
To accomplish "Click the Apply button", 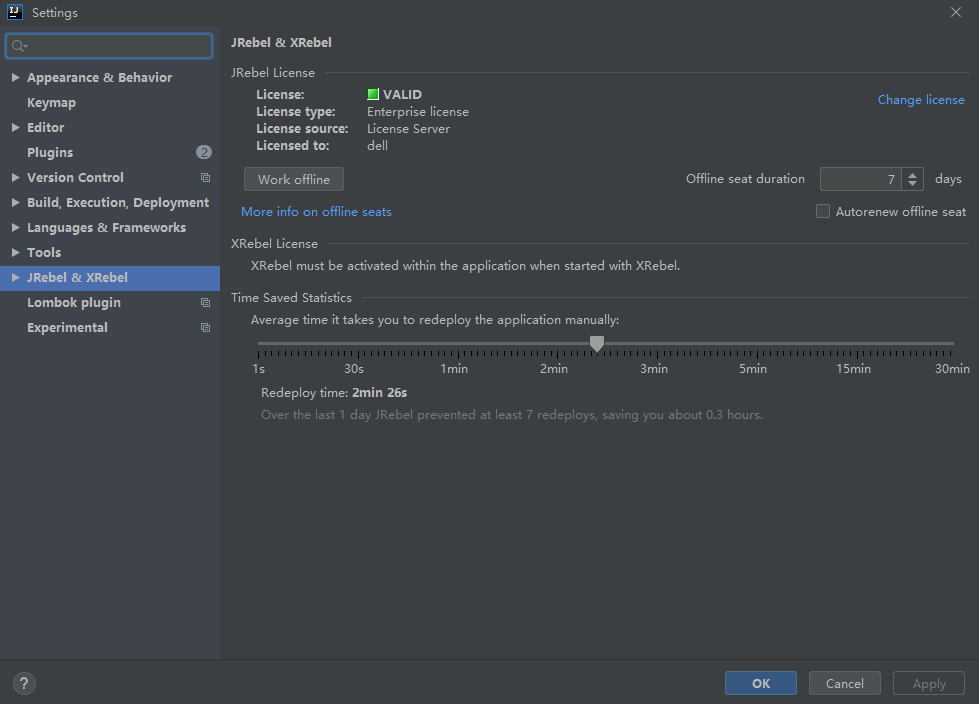I will coord(929,683).
